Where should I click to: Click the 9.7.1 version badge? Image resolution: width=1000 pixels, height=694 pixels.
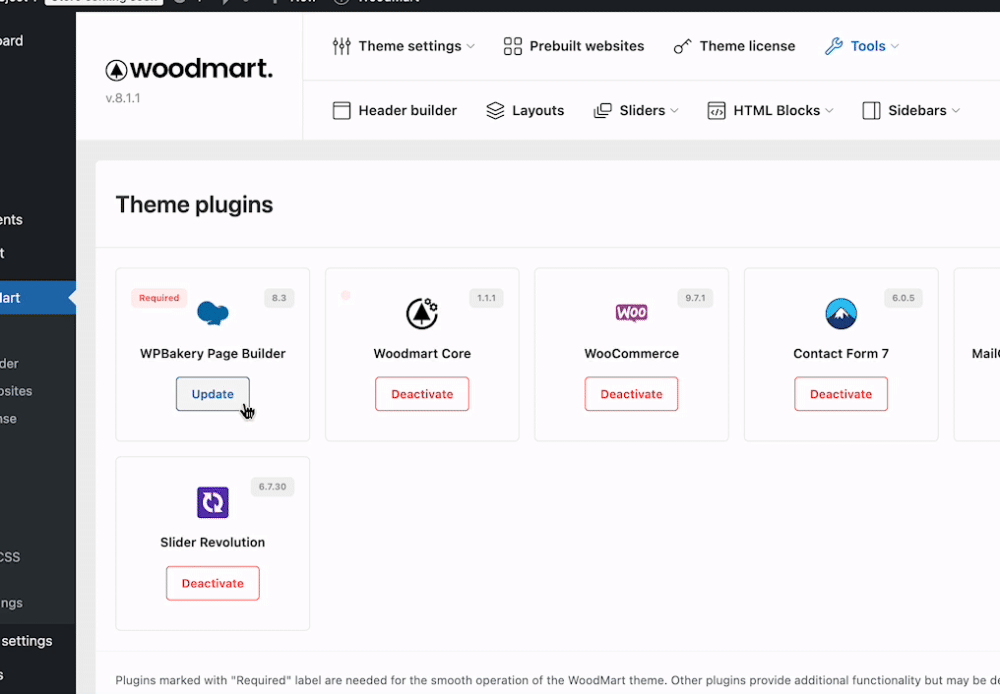click(695, 298)
